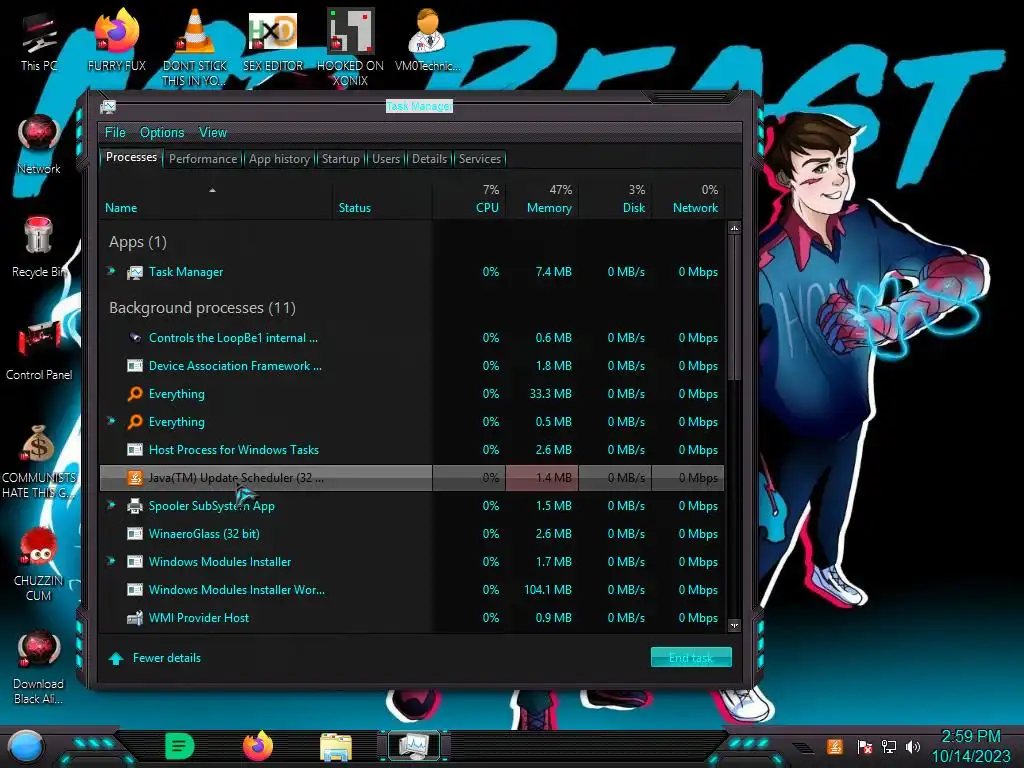The height and width of the screenshot is (768, 1024).
Task: Switch to the Services tab
Action: pyautogui.click(x=480, y=159)
